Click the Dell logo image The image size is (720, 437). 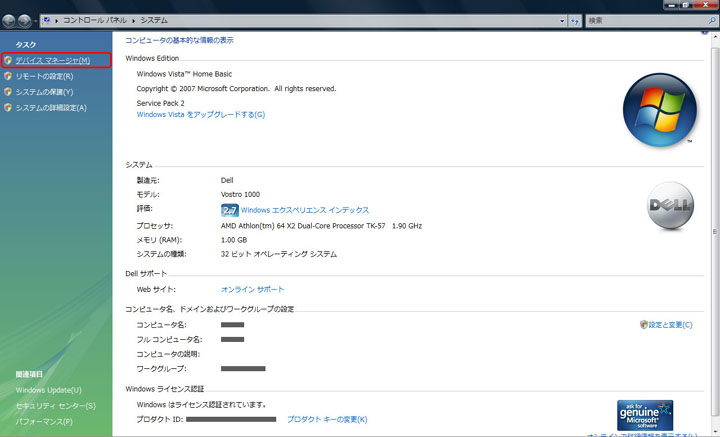(x=670, y=206)
